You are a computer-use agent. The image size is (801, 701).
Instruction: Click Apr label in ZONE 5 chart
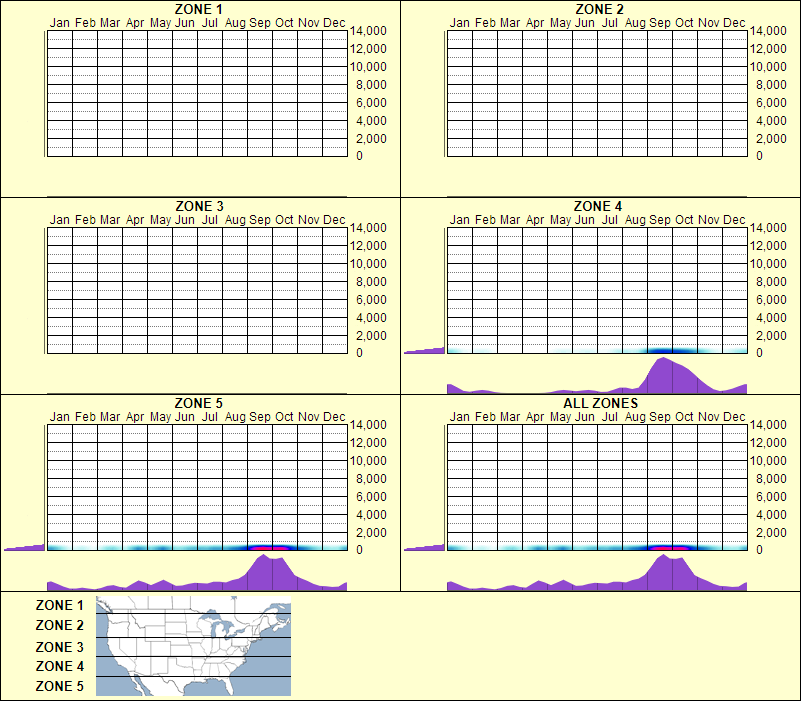pos(135,417)
